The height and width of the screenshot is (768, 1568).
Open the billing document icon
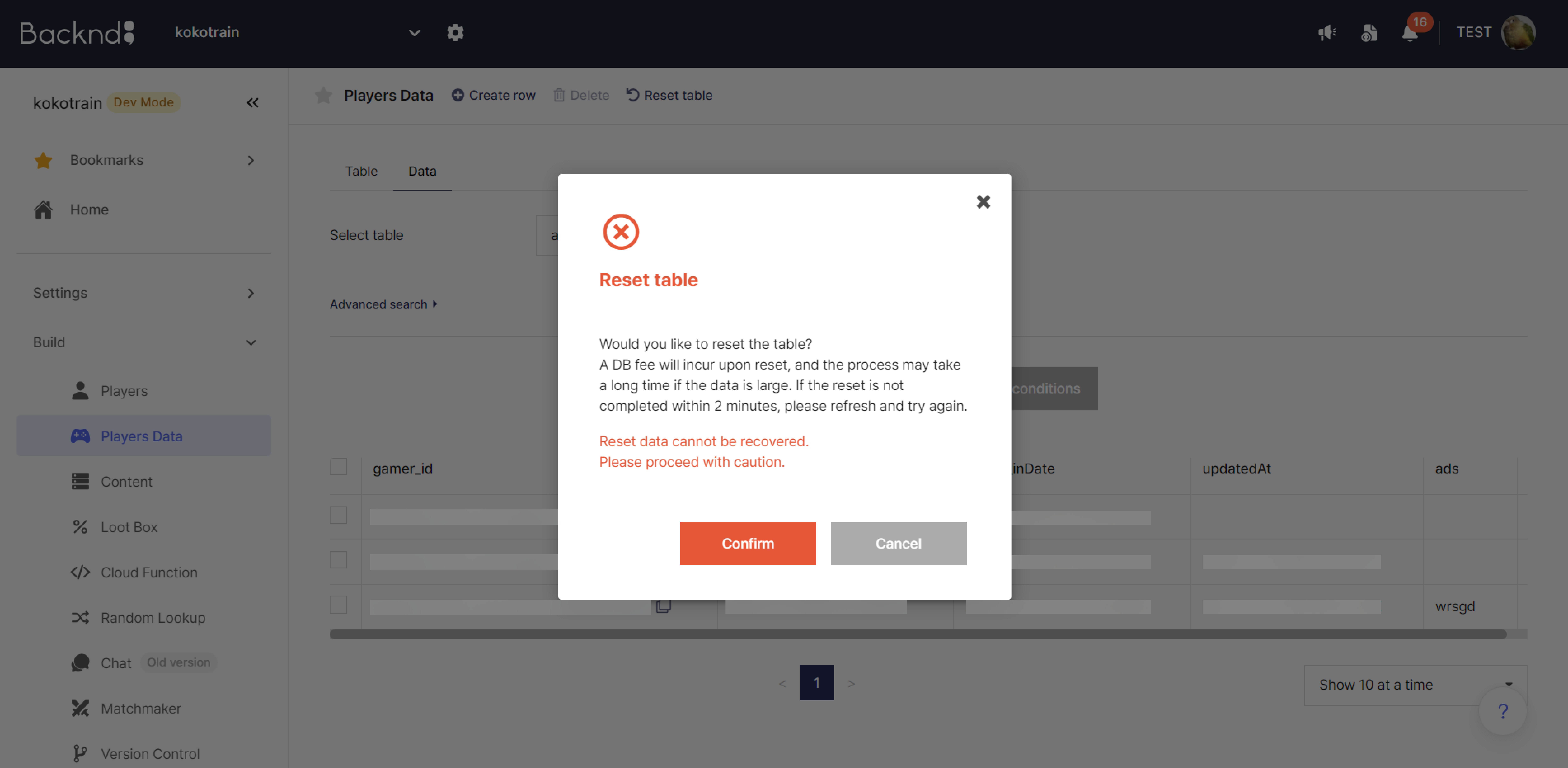click(x=1369, y=32)
